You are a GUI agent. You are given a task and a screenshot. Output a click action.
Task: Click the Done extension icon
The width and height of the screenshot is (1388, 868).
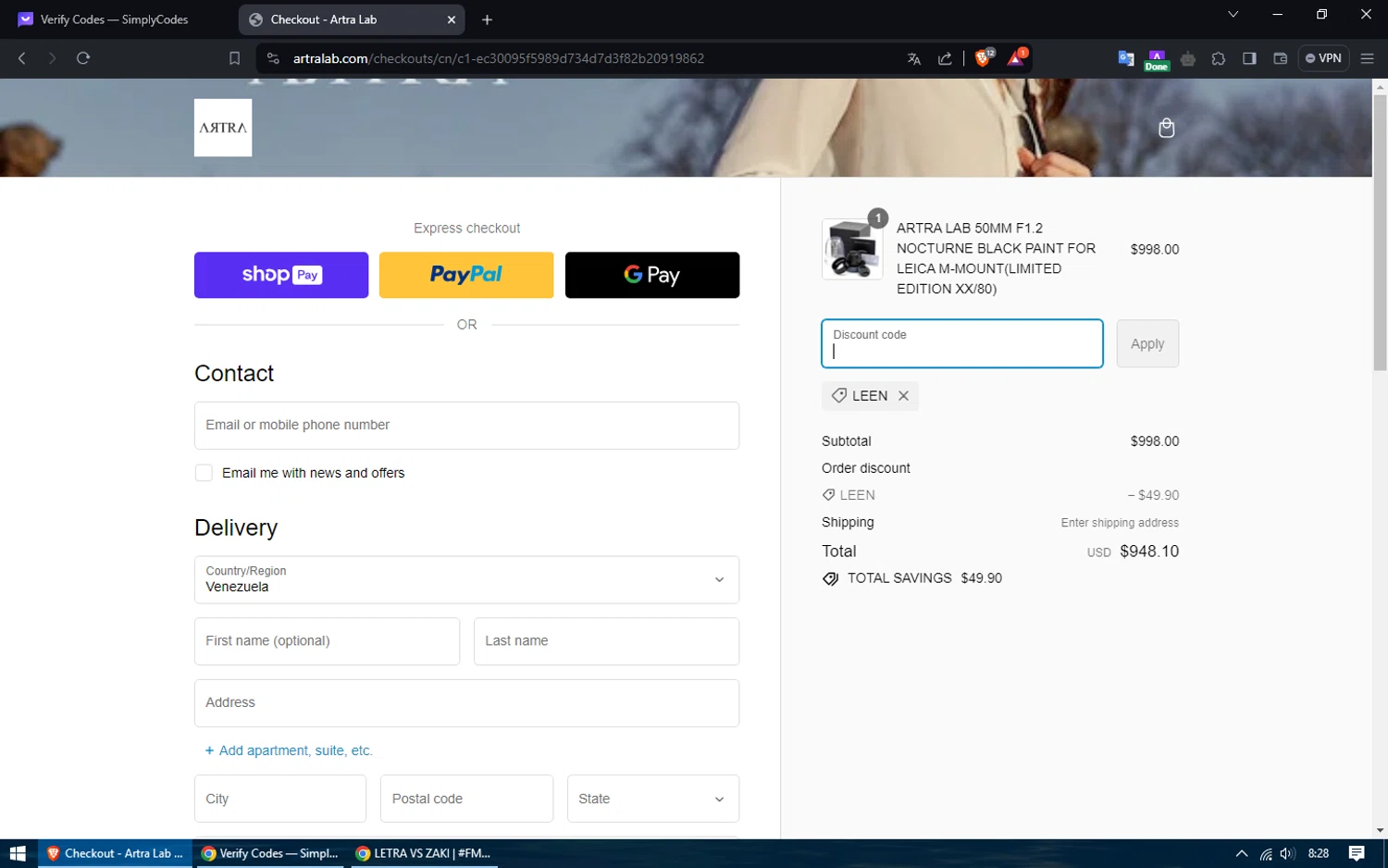[x=1157, y=59]
